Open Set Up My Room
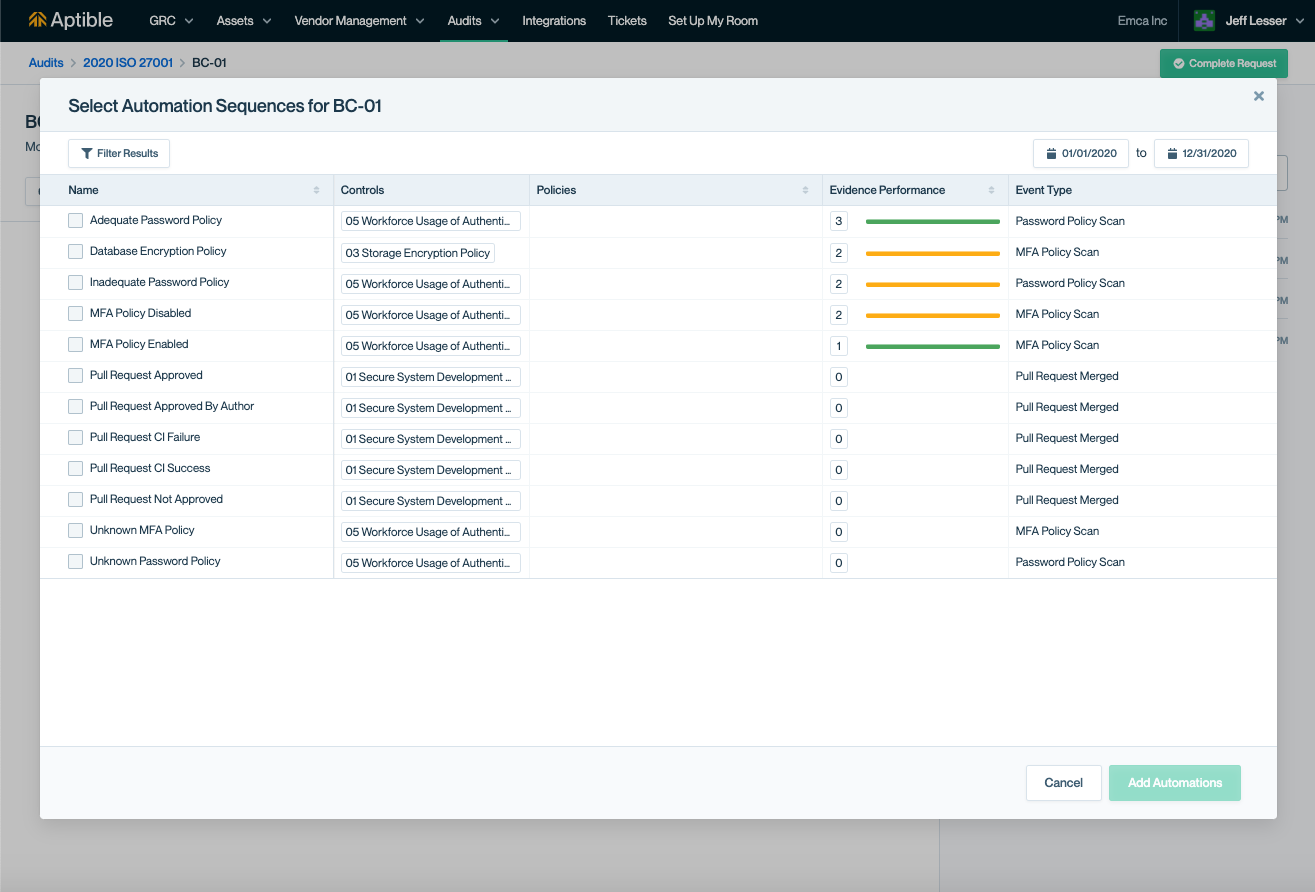 713,20
